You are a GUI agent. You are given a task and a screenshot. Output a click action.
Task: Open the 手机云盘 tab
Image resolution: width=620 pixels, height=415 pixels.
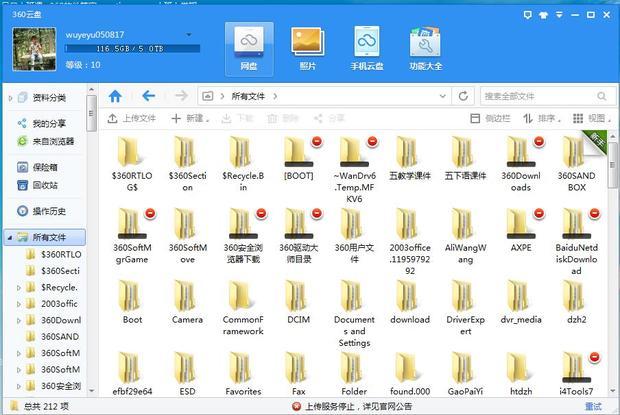tap(367, 49)
